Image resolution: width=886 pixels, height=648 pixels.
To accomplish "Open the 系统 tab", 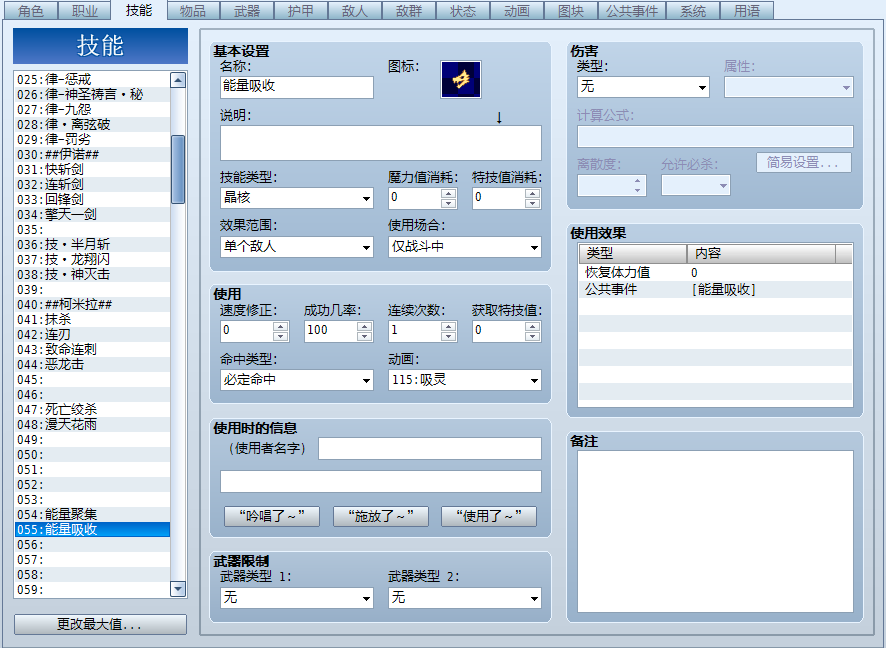I will pyautogui.click(x=693, y=11).
